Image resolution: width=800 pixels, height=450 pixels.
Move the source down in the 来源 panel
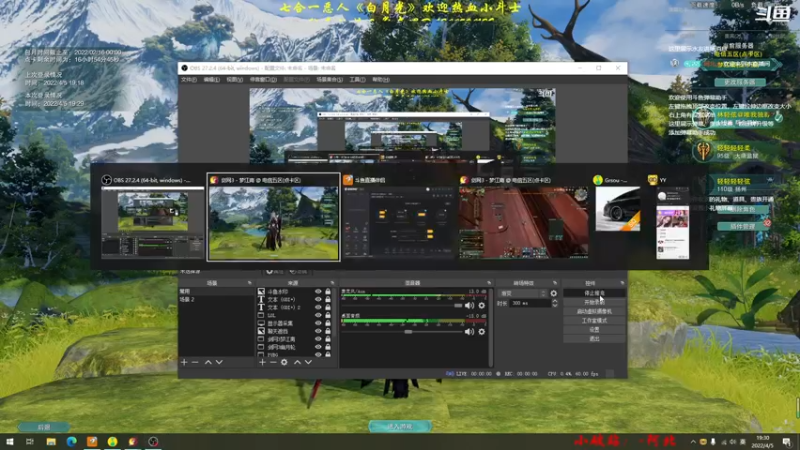pyautogui.click(x=308, y=362)
